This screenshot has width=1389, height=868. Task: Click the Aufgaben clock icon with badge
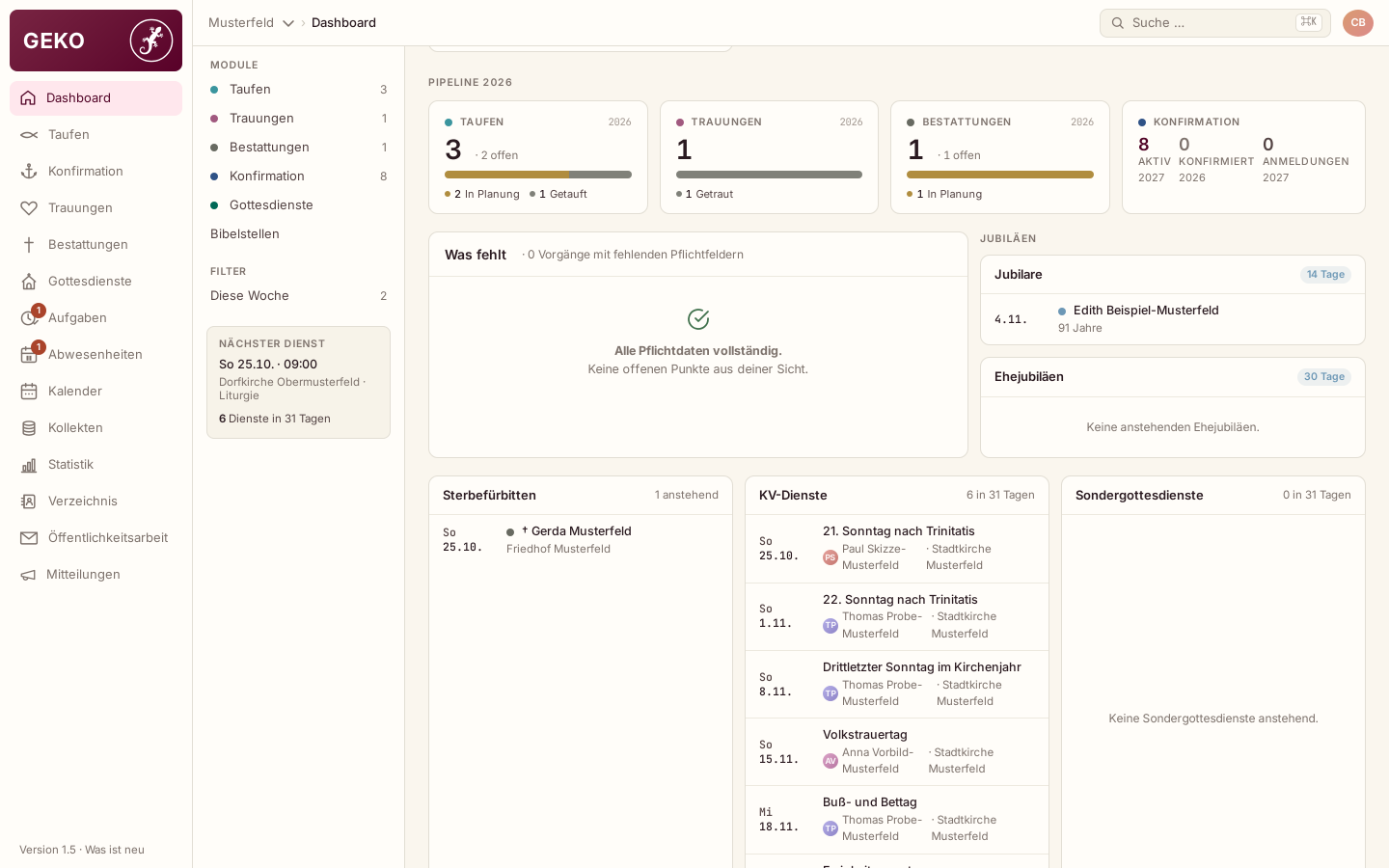click(30, 317)
